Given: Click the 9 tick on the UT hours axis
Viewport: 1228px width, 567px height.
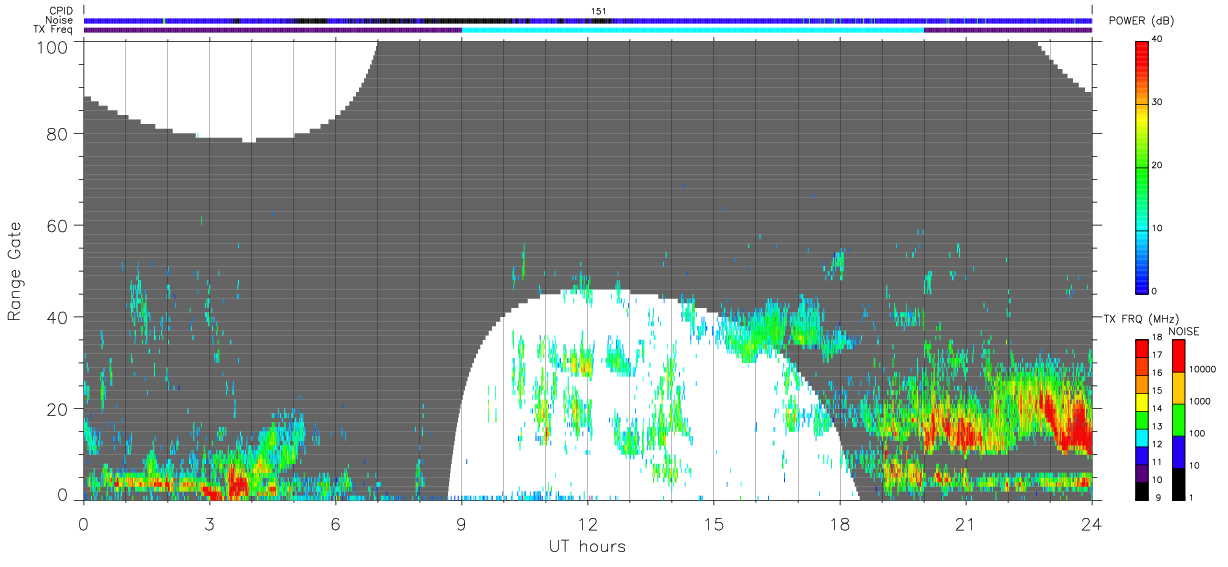Looking at the screenshot, I should pos(461,523).
